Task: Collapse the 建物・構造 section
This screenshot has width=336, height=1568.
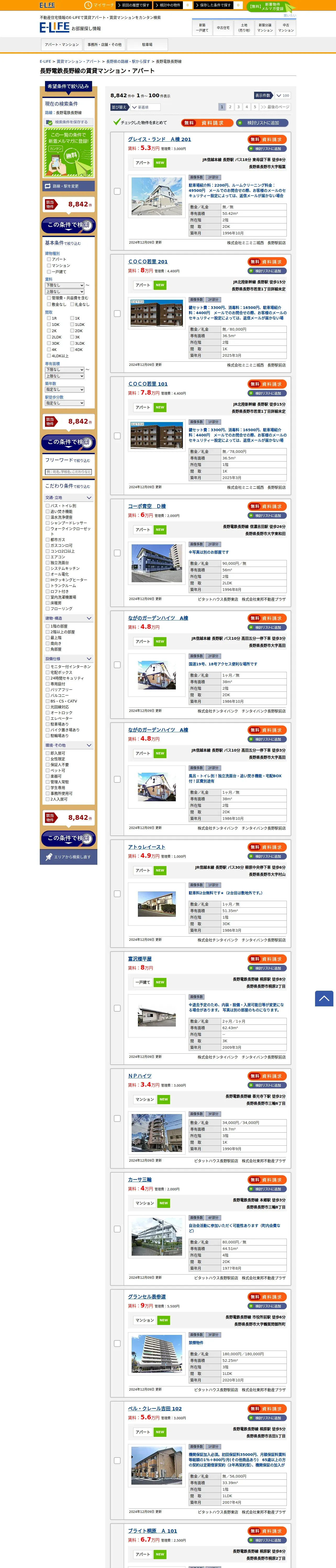Action: pyautogui.click(x=68, y=618)
